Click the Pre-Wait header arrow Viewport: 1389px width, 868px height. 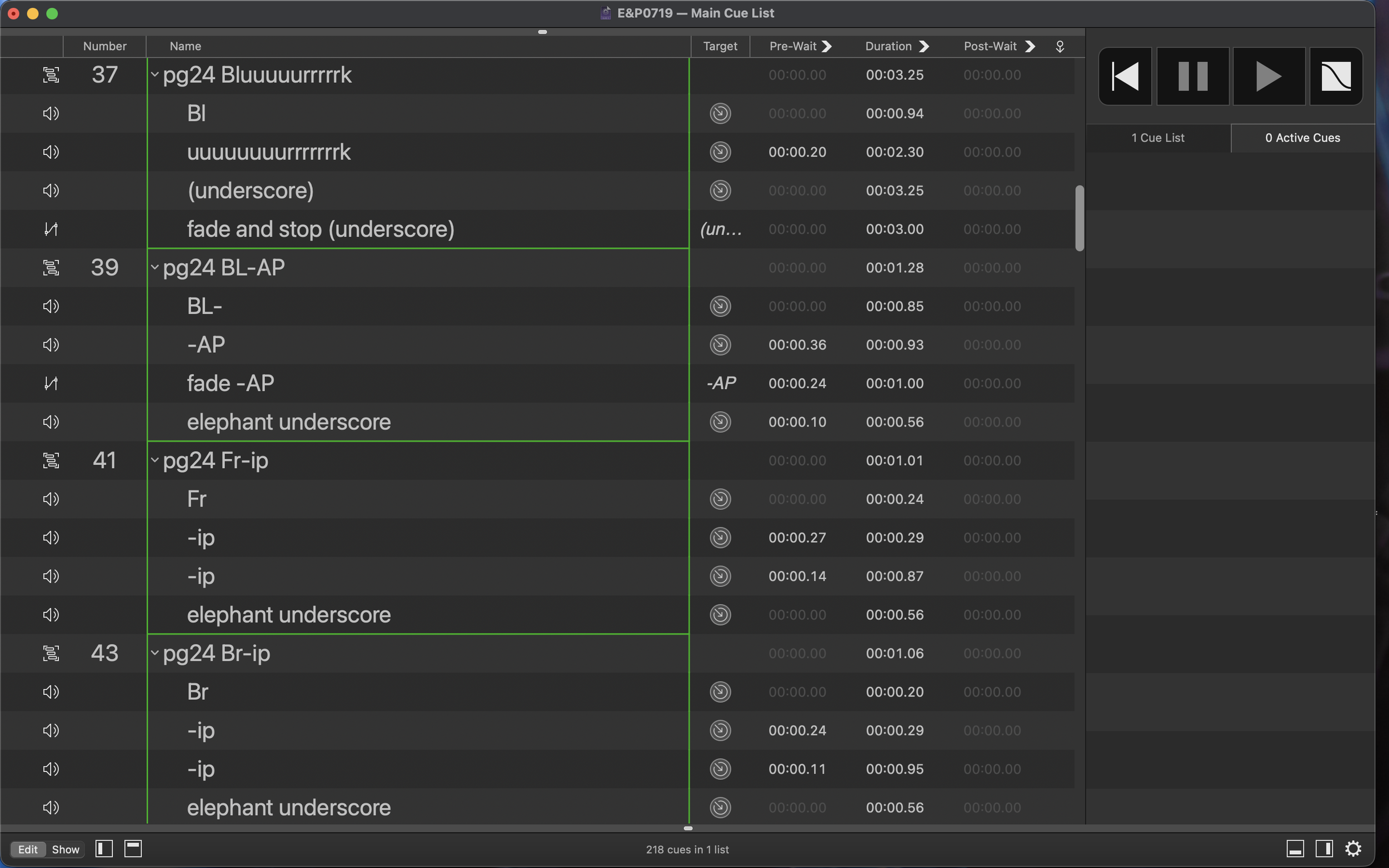pyautogui.click(x=826, y=47)
